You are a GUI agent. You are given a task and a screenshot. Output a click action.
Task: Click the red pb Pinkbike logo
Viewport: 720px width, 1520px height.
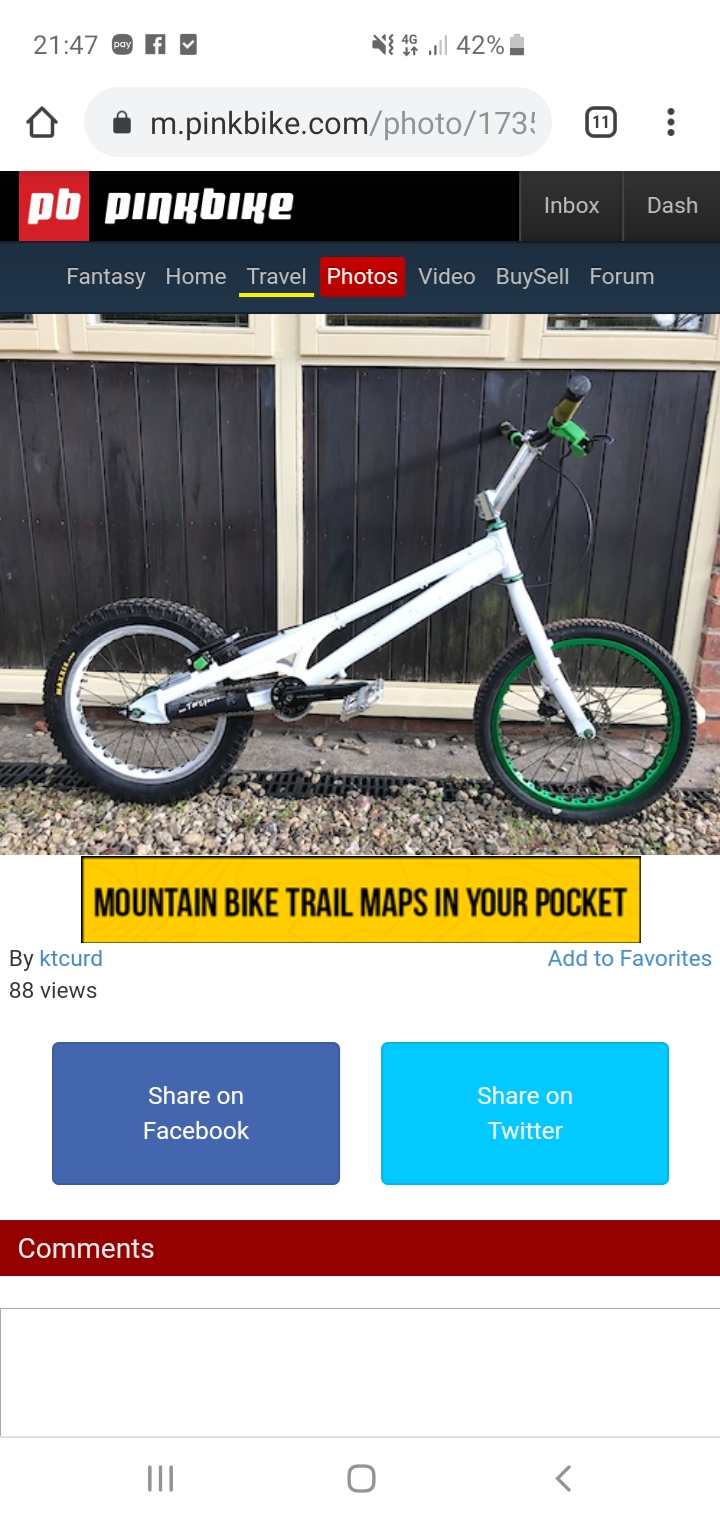pyautogui.click(x=54, y=206)
